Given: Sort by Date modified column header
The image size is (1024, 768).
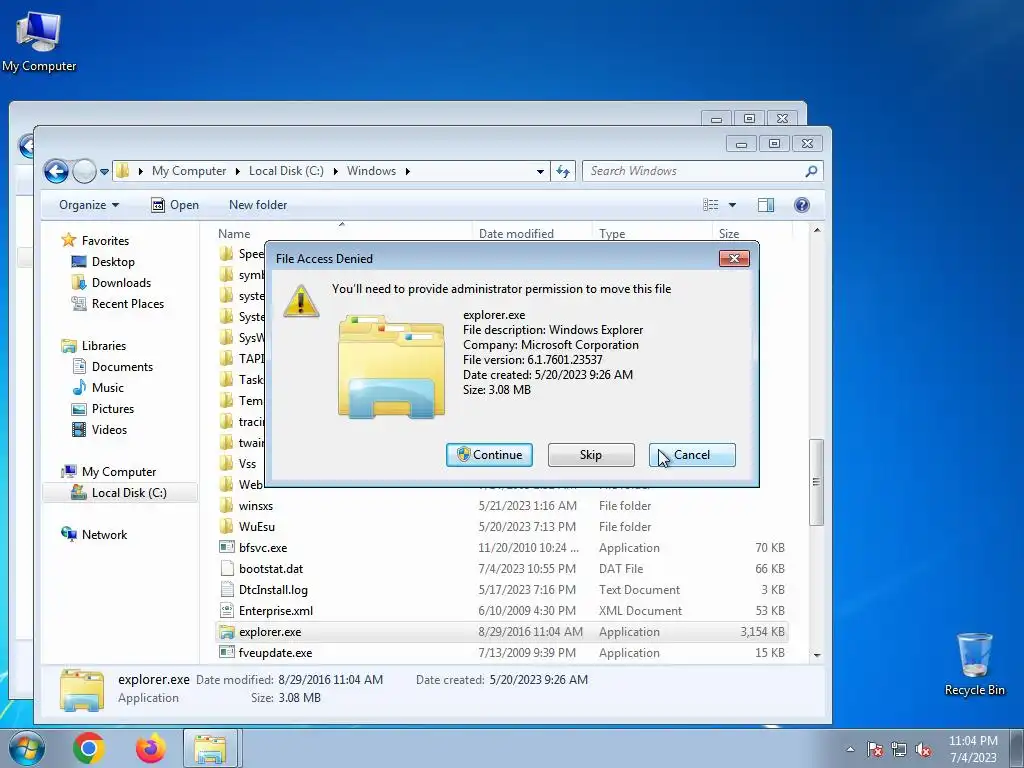Looking at the screenshot, I should (x=532, y=233).
